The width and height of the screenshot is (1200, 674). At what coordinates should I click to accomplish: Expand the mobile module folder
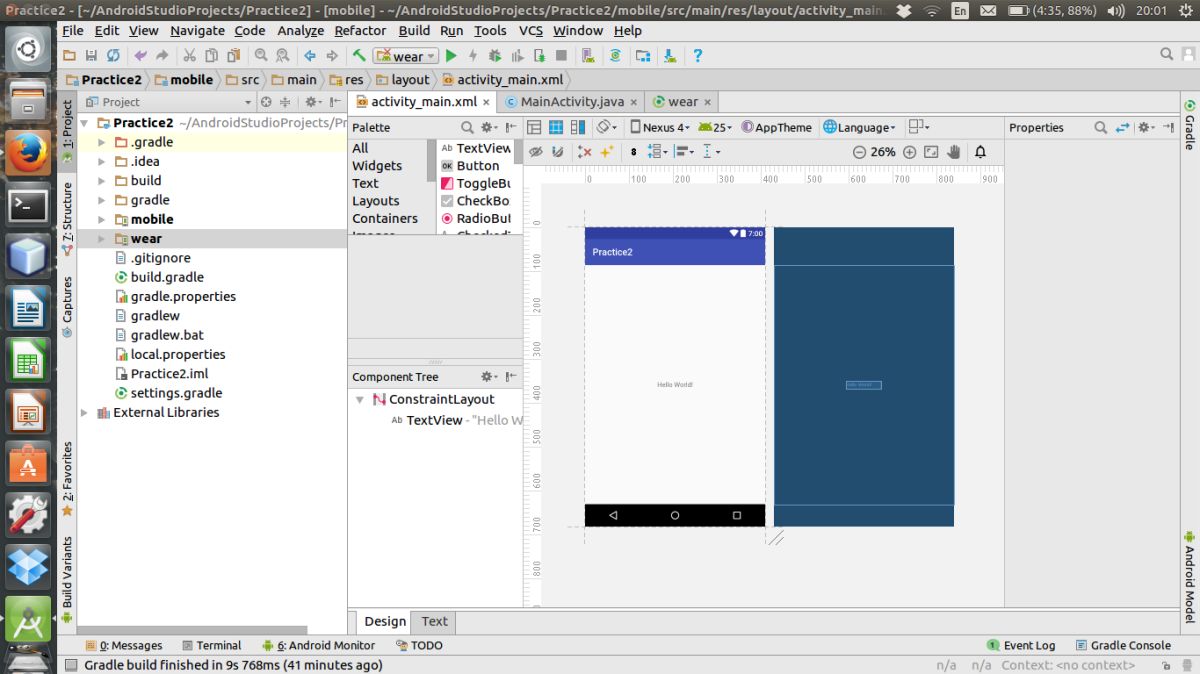coord(102,219)
